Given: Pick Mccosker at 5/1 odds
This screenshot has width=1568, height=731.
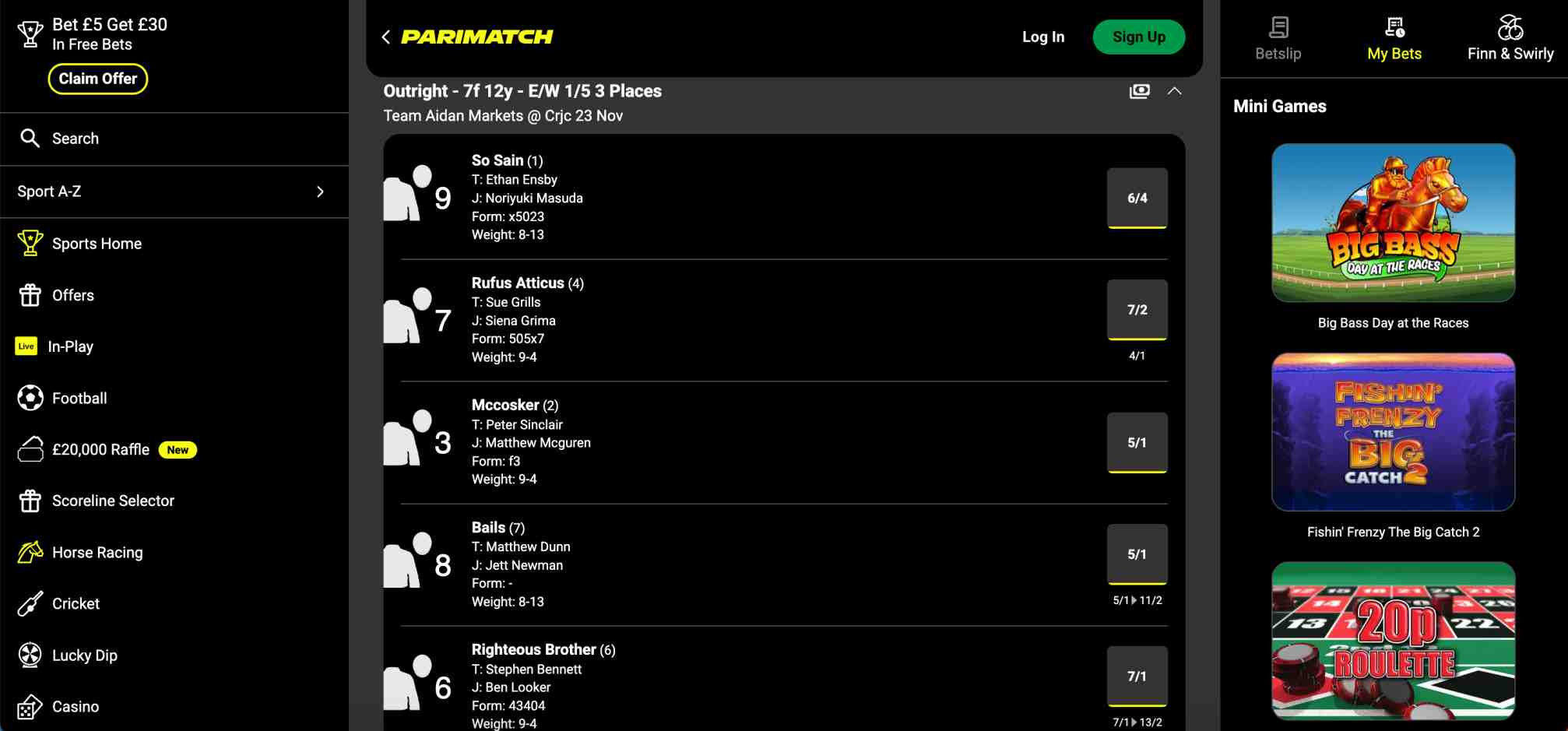Looking at the screenshot, I should 1137,442.
